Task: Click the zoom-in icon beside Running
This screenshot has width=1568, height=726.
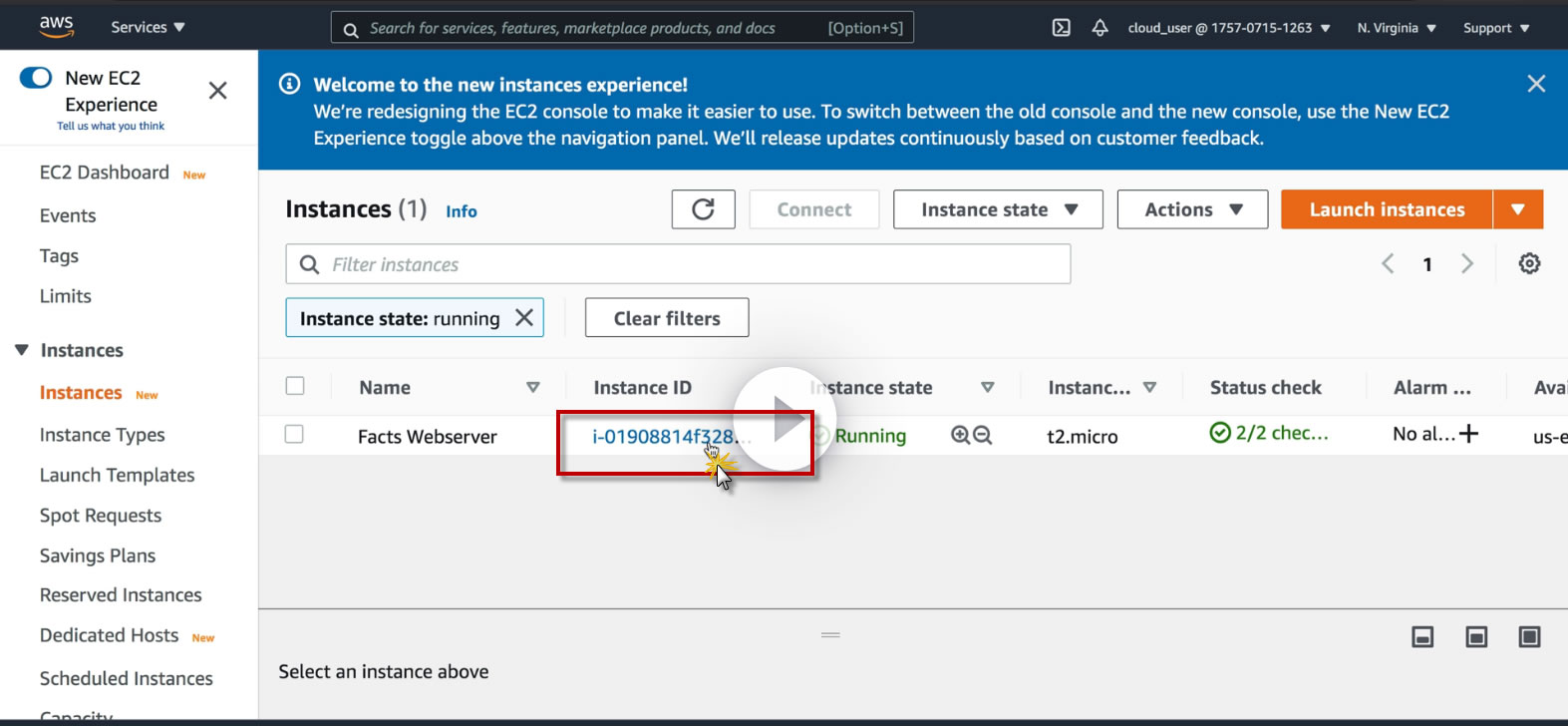Action: [960, 435]
